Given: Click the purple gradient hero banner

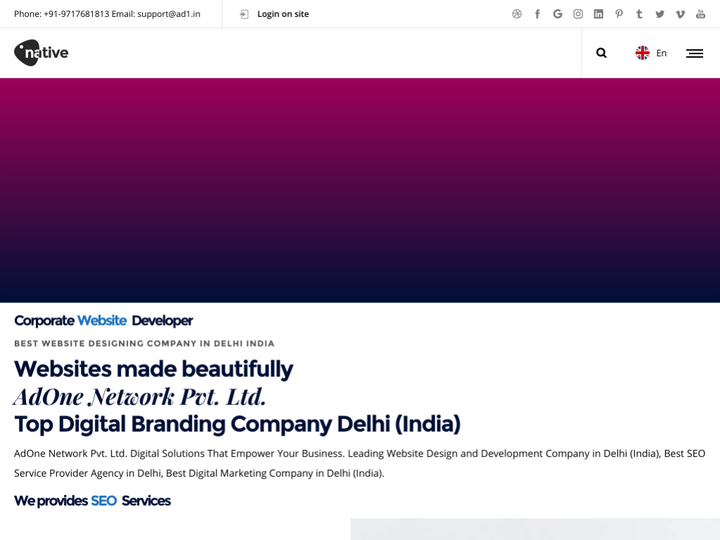Looking at the screenshot, I should click(360, 190).
